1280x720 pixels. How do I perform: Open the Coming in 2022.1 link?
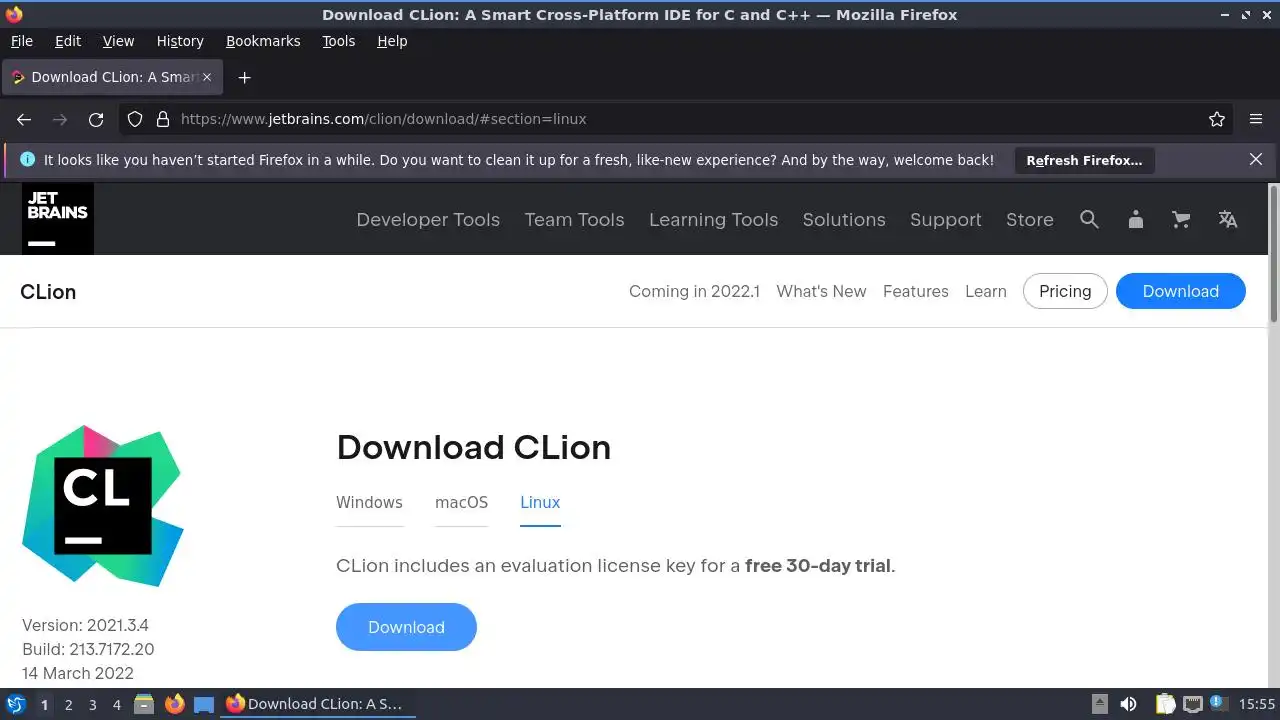click(x=694, y=291)
